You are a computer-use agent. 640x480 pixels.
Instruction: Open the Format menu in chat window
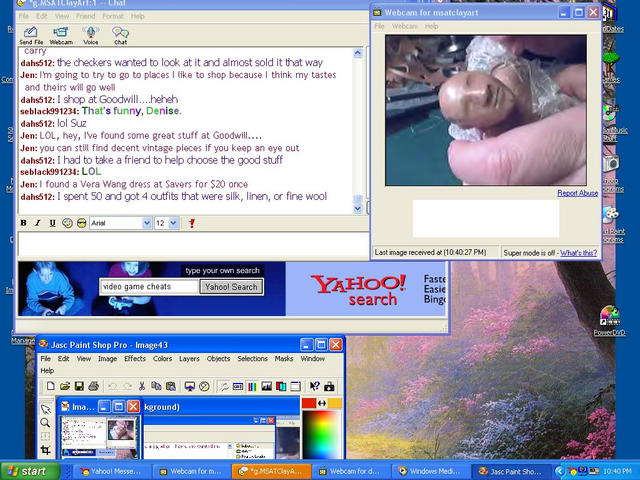[x=113, y=16]
